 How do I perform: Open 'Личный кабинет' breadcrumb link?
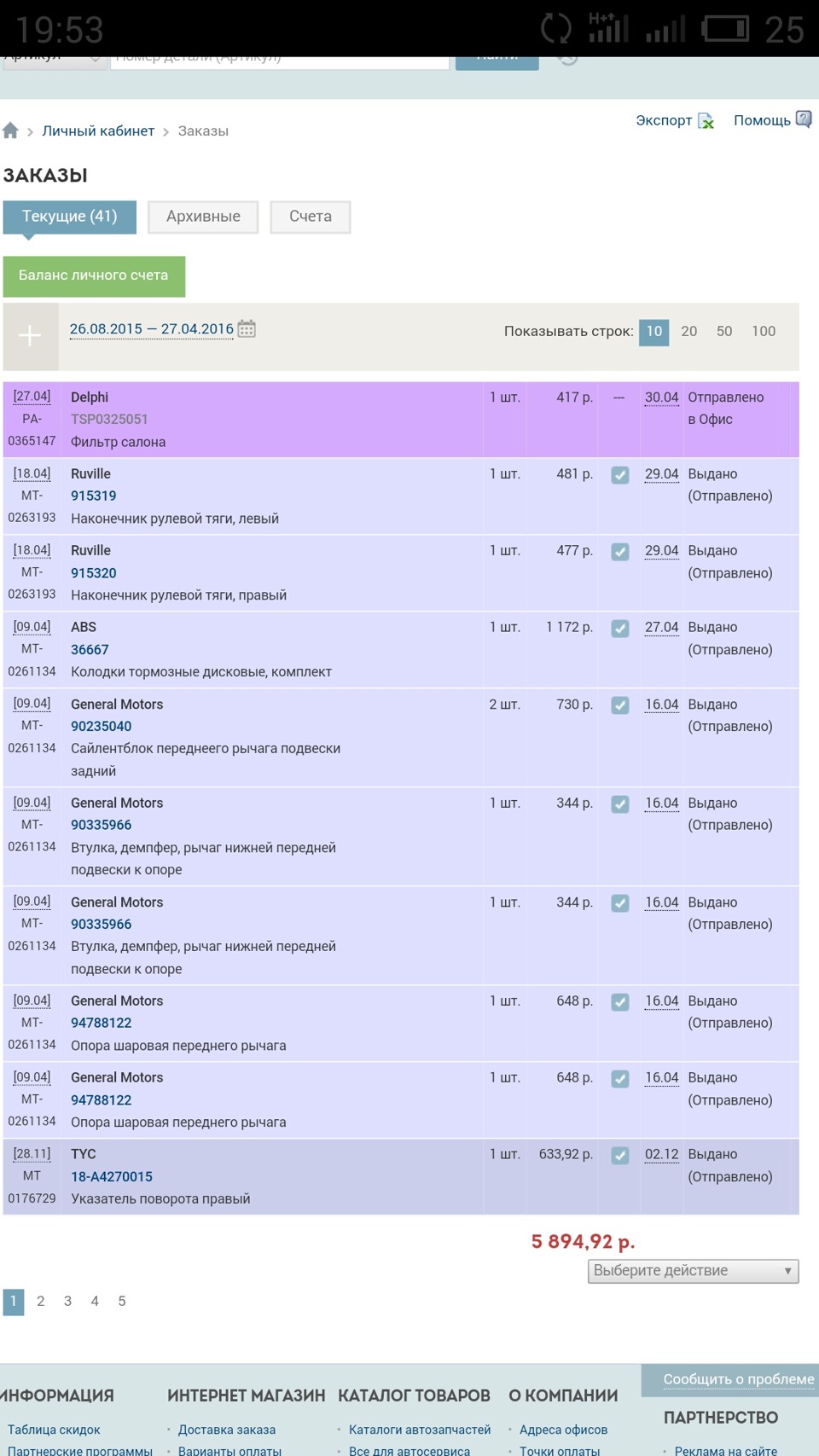point(98,131)
